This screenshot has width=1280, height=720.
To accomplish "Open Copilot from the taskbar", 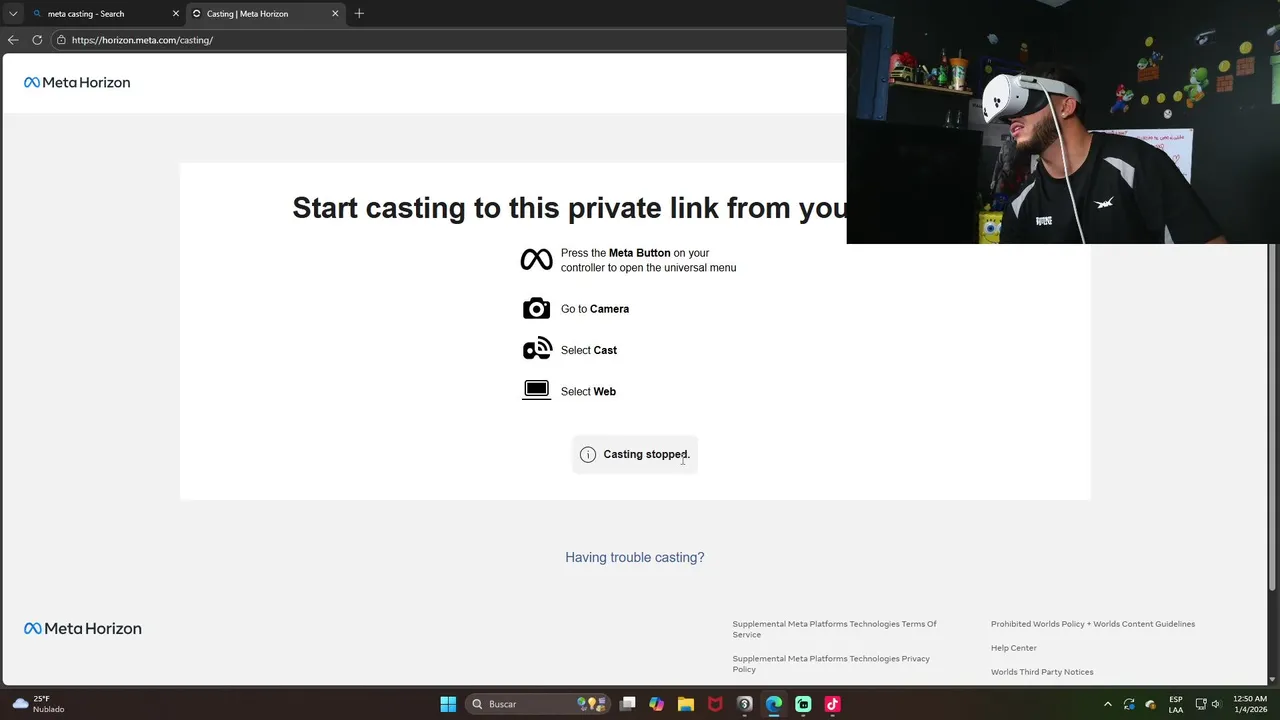I will coord(656,704).
